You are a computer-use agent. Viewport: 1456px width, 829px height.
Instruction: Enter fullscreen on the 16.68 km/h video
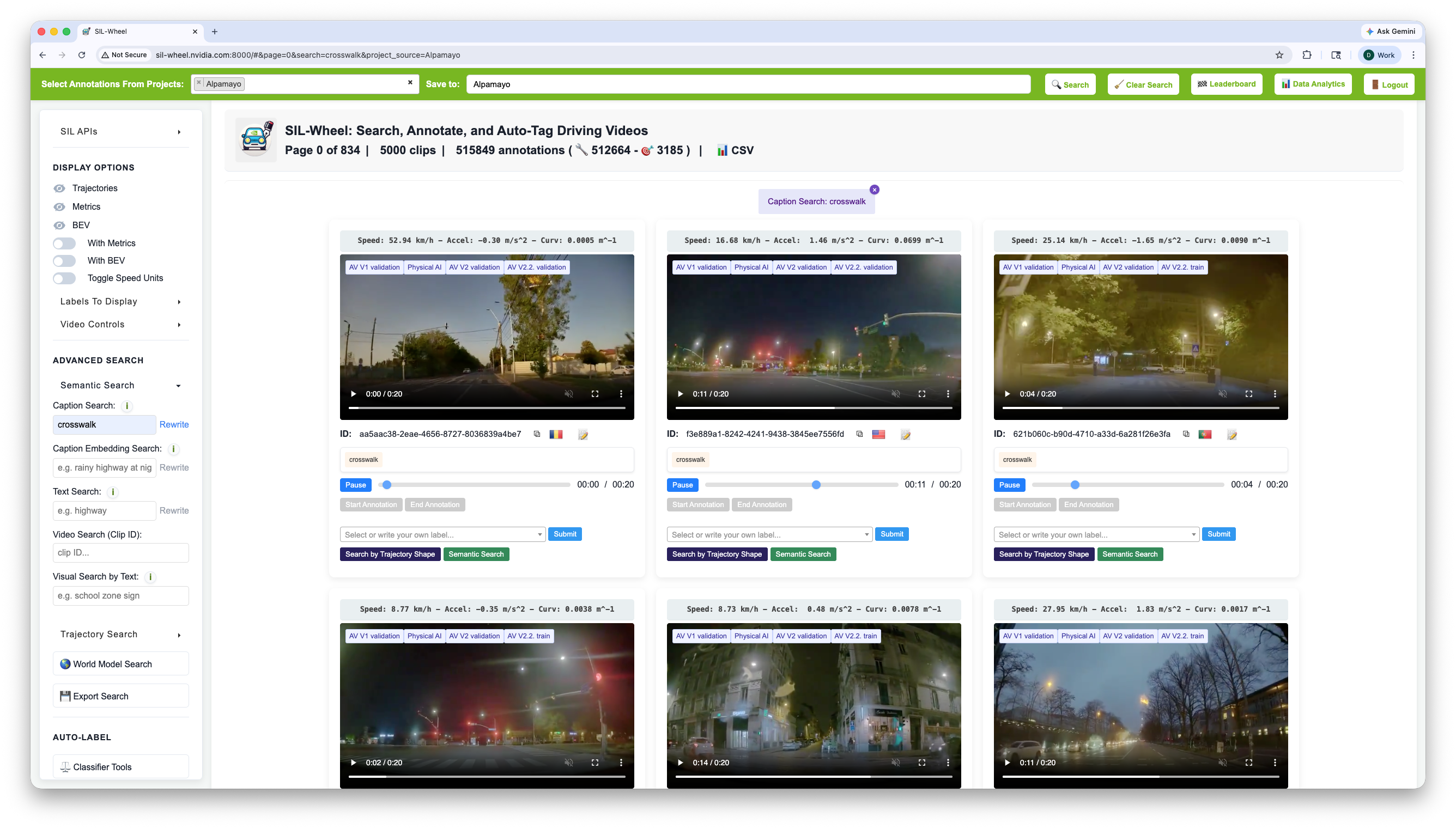pos(922,394)
